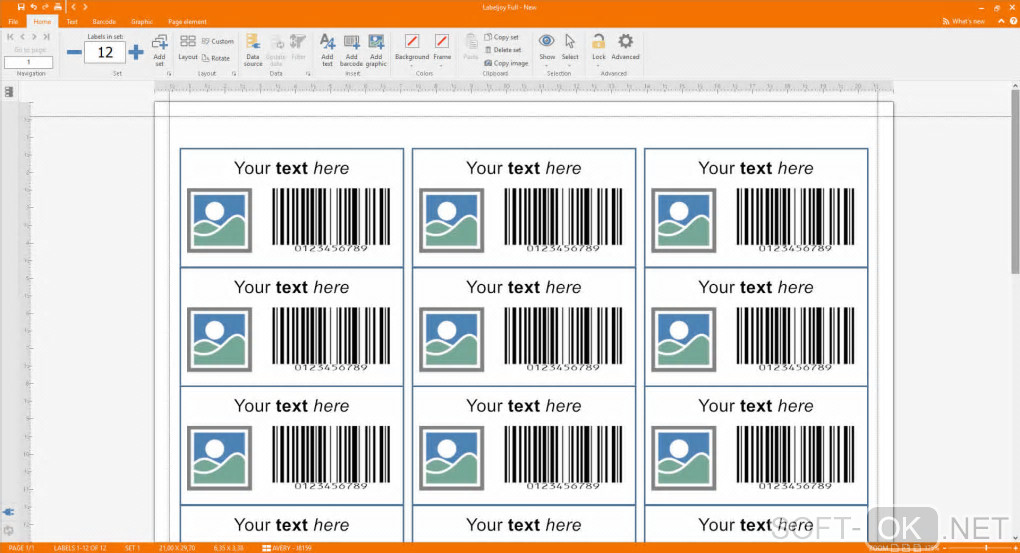Increase labels in set with plus
Viewport: 1020px width, 553px height.
(135, 52)
